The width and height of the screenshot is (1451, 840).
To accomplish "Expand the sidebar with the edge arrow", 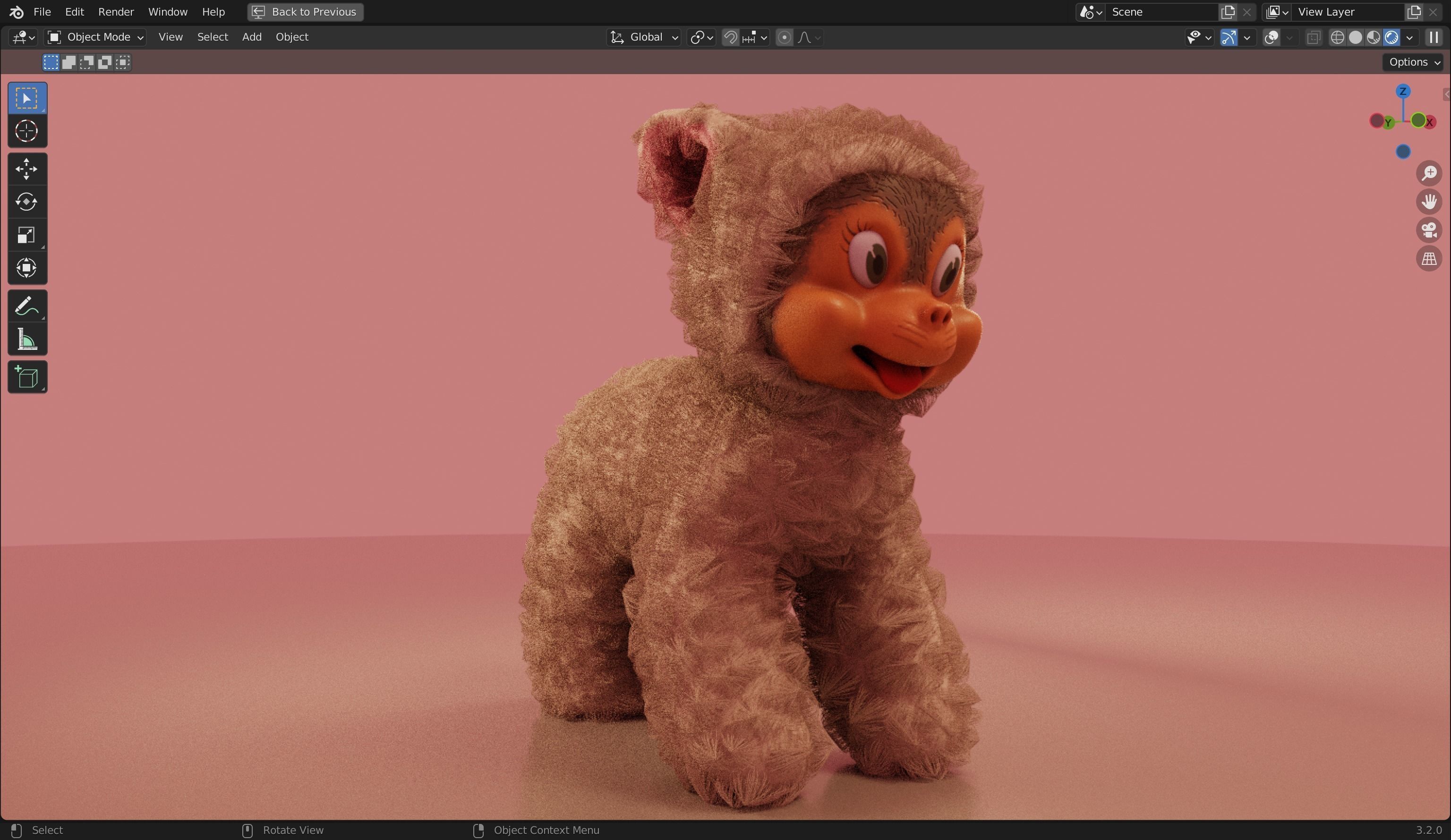I will pos(1446,95).
